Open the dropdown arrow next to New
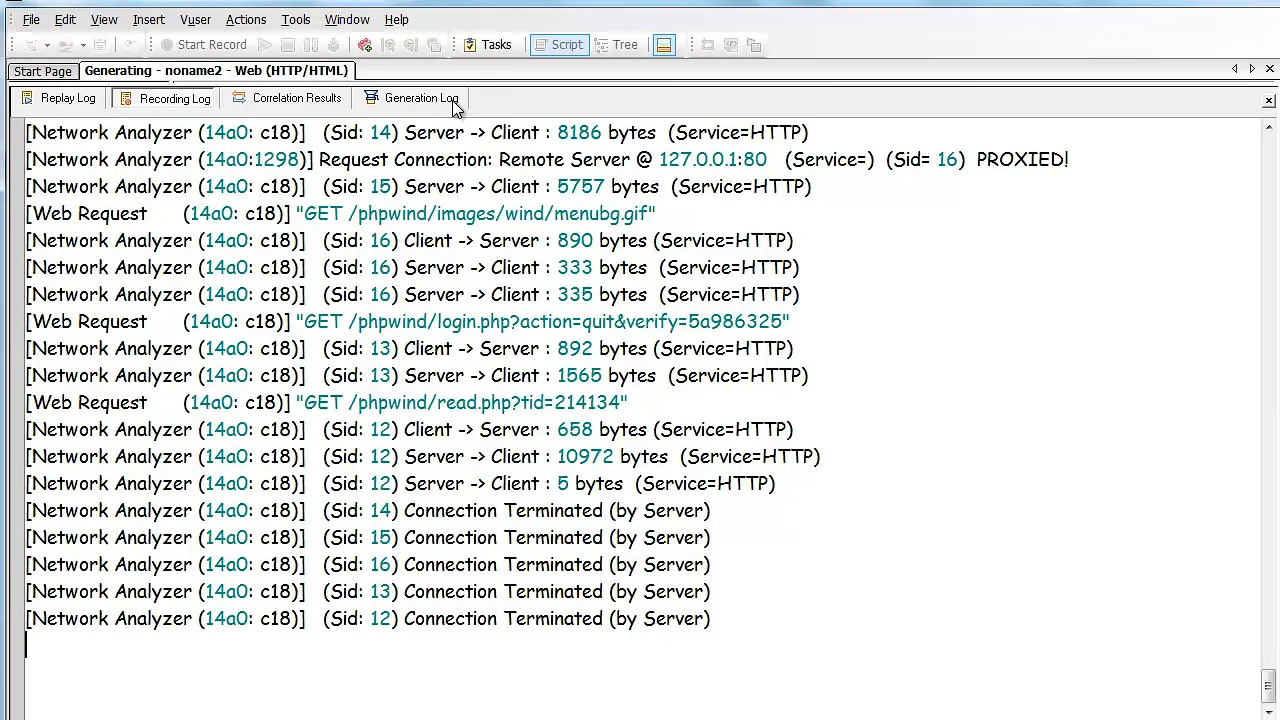The image size is (1280, 720). pos(47,45)
